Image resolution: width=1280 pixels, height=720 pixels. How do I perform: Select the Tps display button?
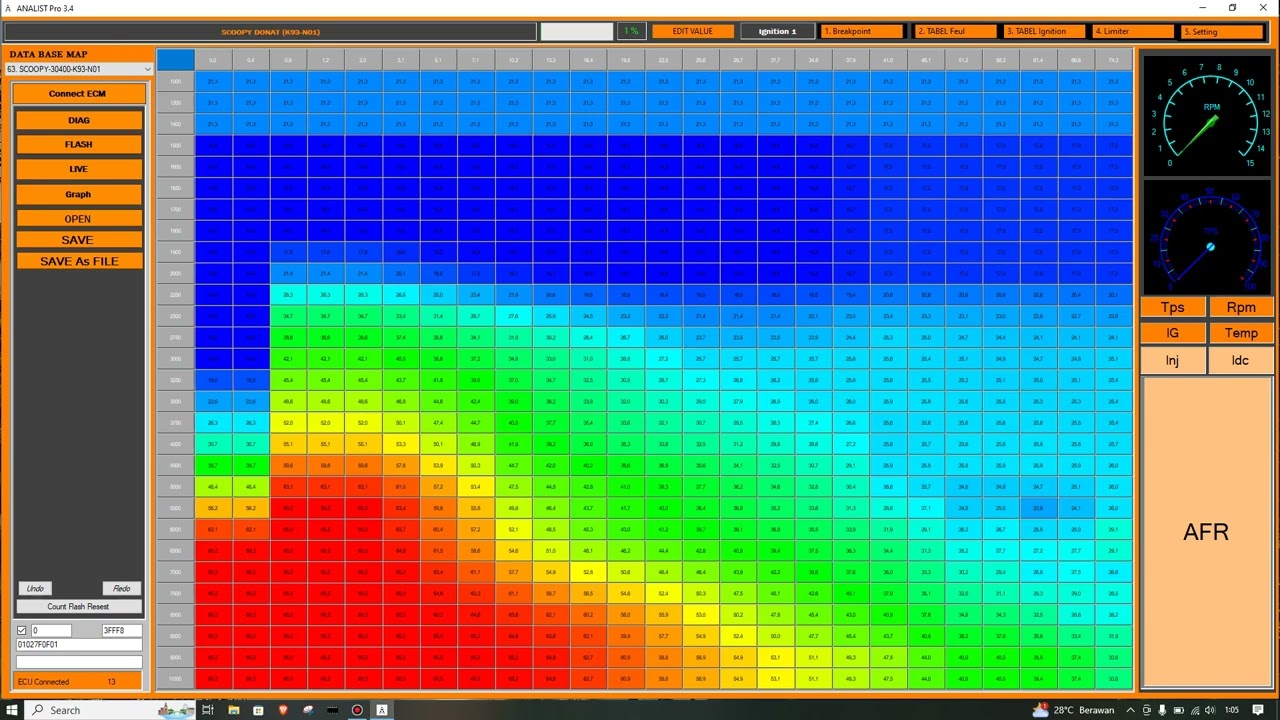1173,308
